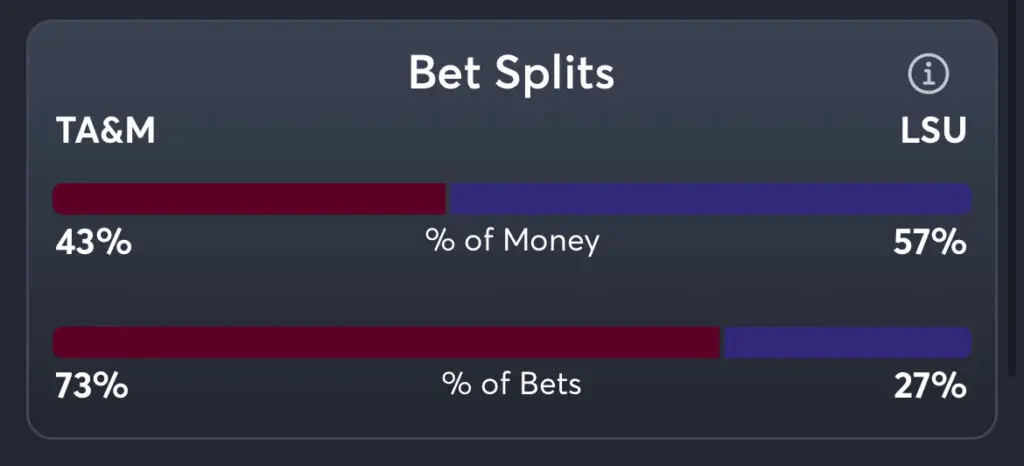
Task: Click the % of Money label
Action: pyautogui.click(x=512, y=241)
